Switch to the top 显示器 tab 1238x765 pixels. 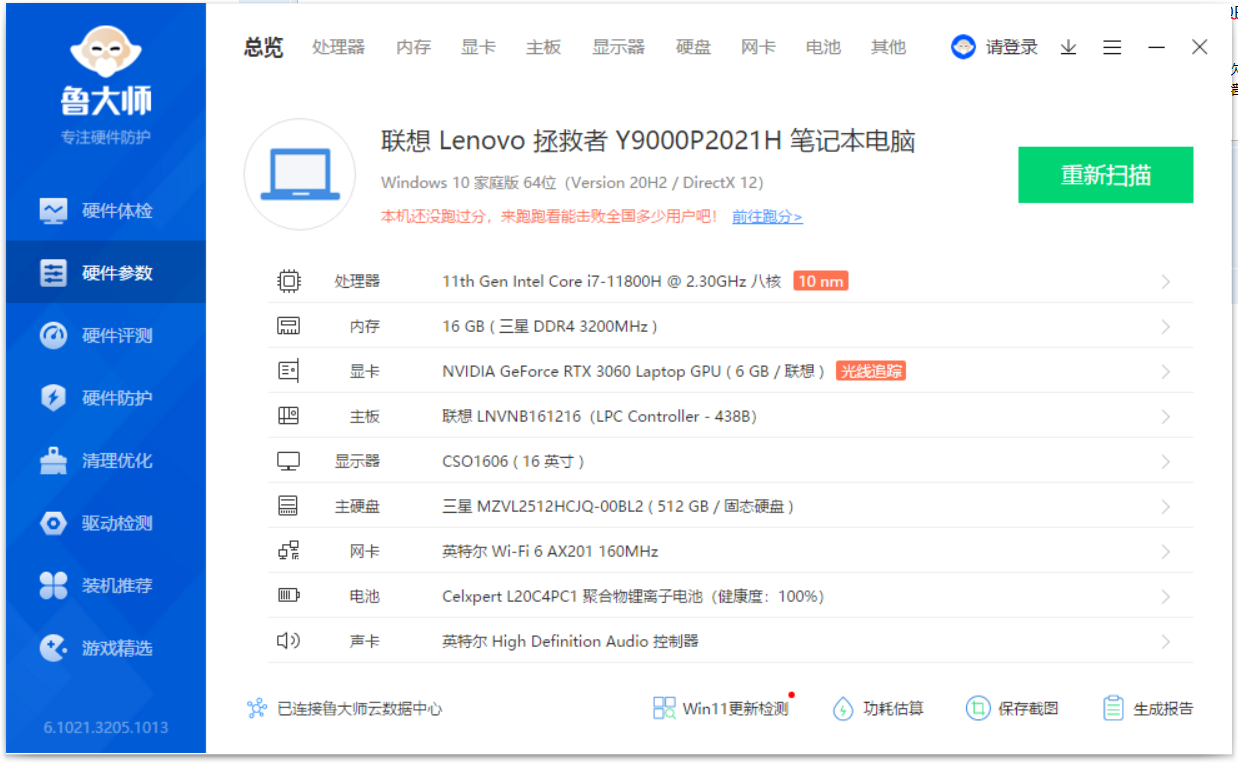(x=618, y=47)
